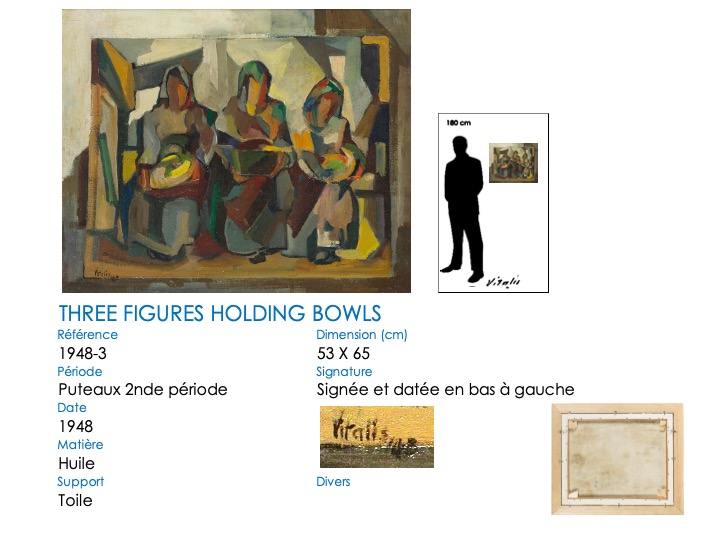Click the Date value 1948
720x540 pixels.
pos(76,426)
